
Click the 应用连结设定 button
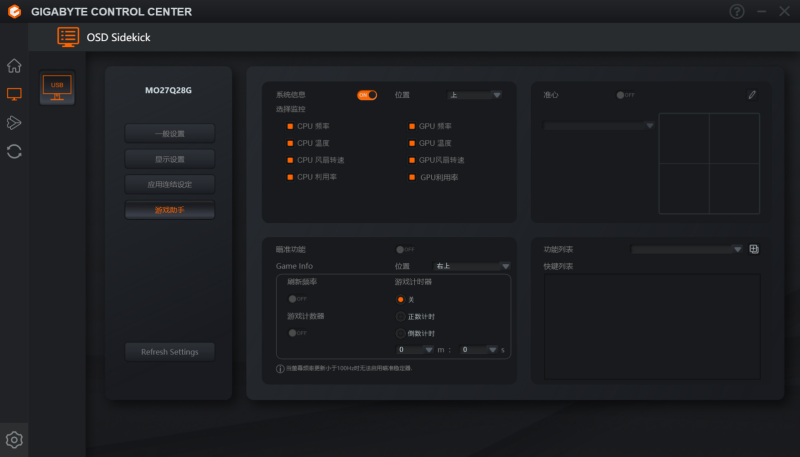[170, 184]
